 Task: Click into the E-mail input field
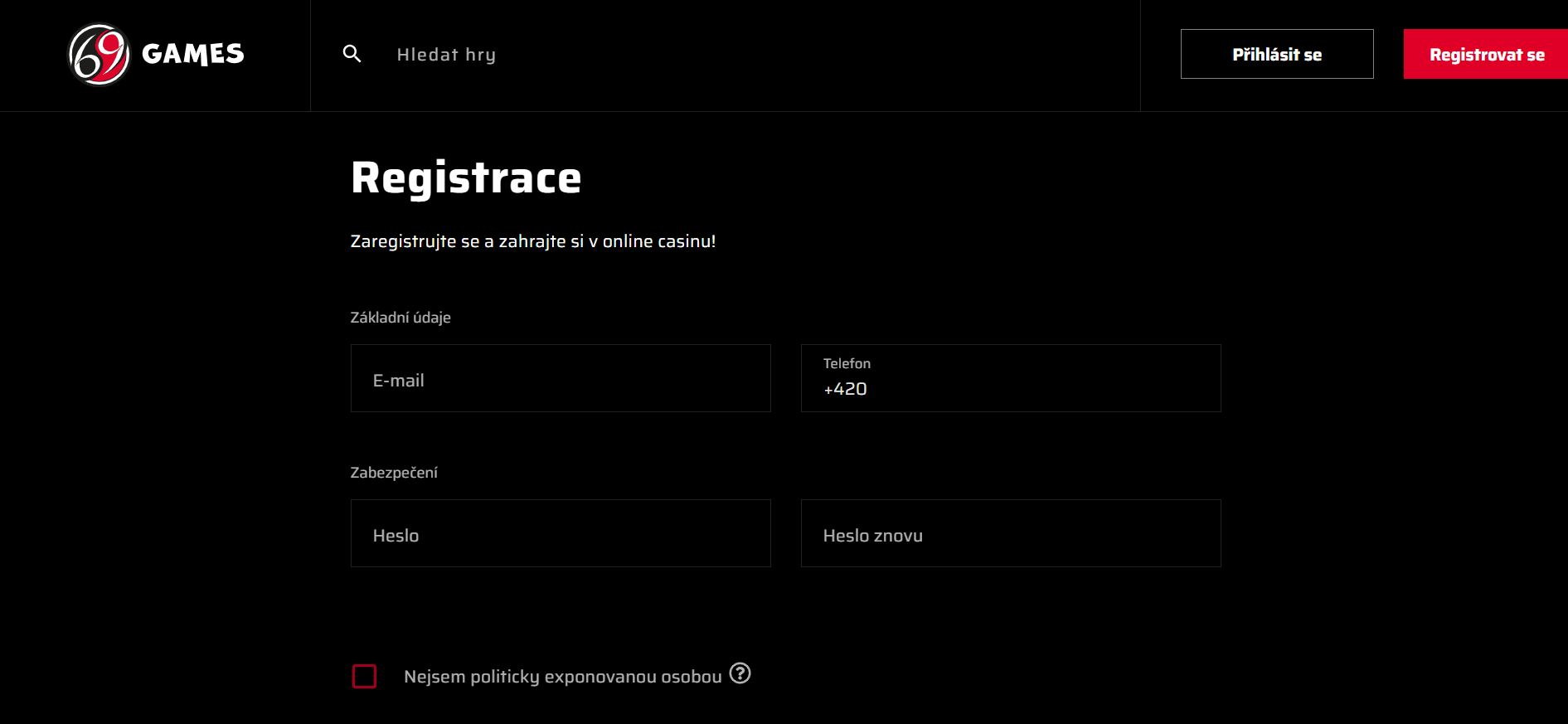[x=561, y=378]
